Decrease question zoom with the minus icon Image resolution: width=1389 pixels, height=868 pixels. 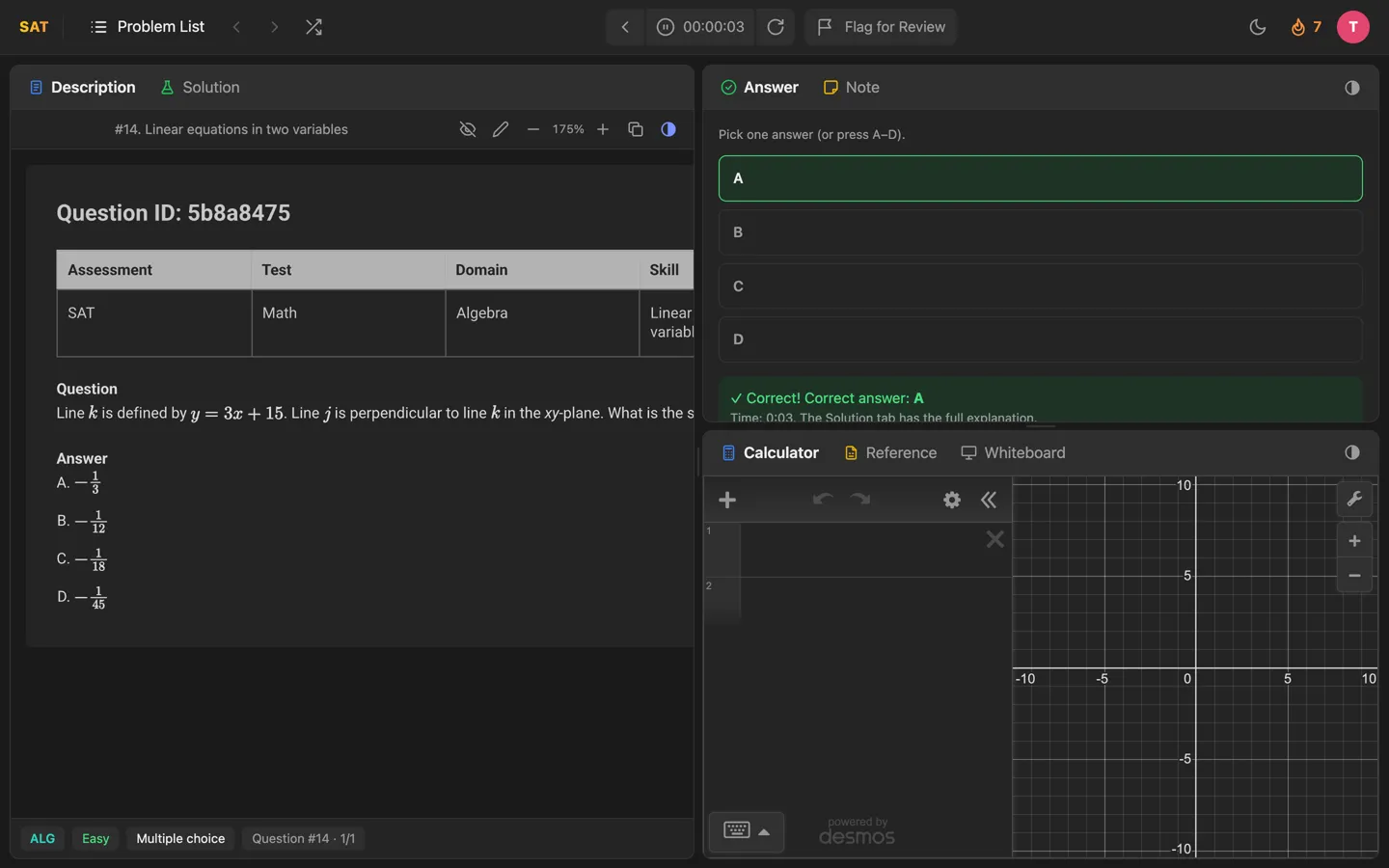532,129
